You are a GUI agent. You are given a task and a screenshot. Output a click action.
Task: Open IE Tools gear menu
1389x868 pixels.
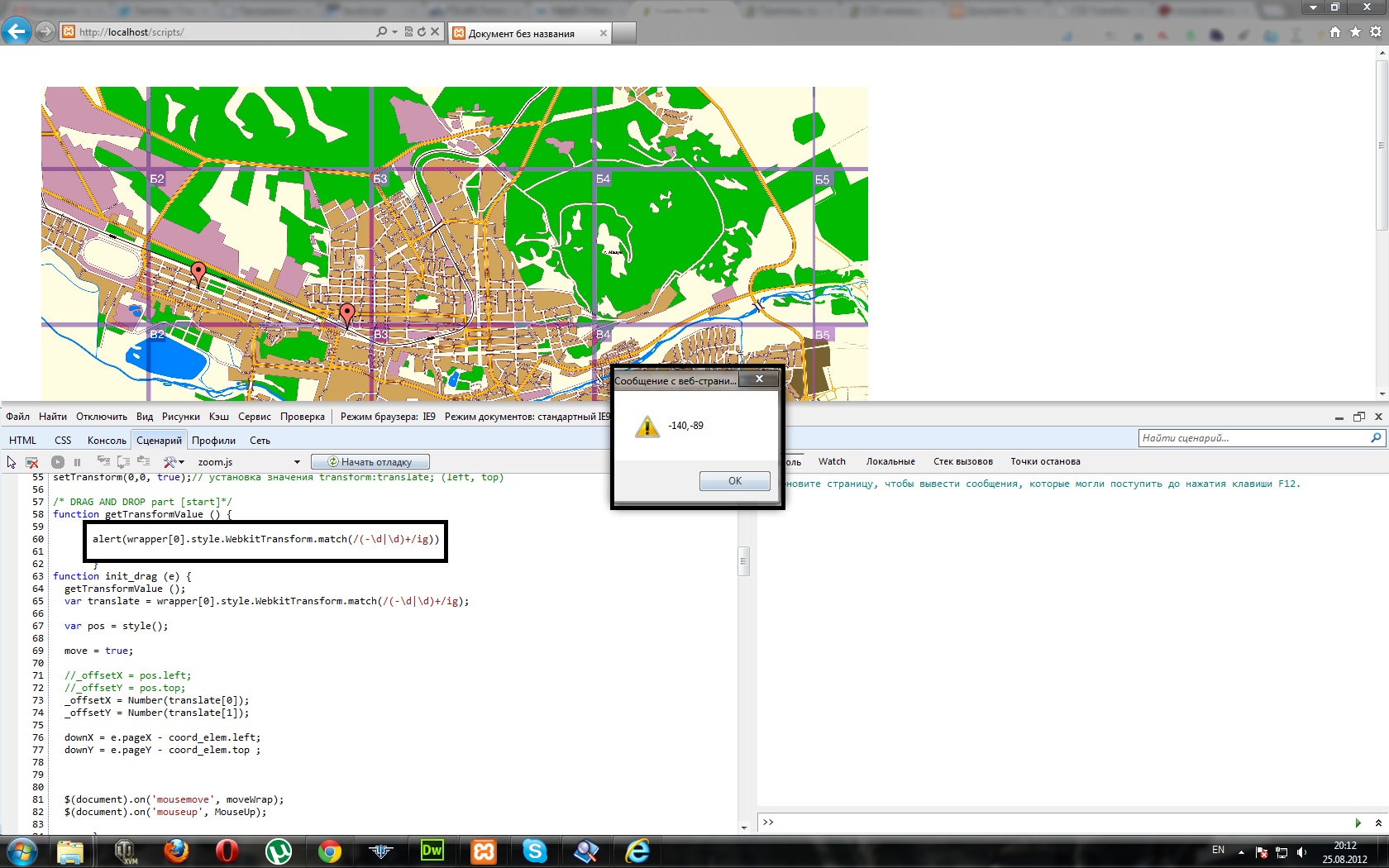tap(1376, 31)
